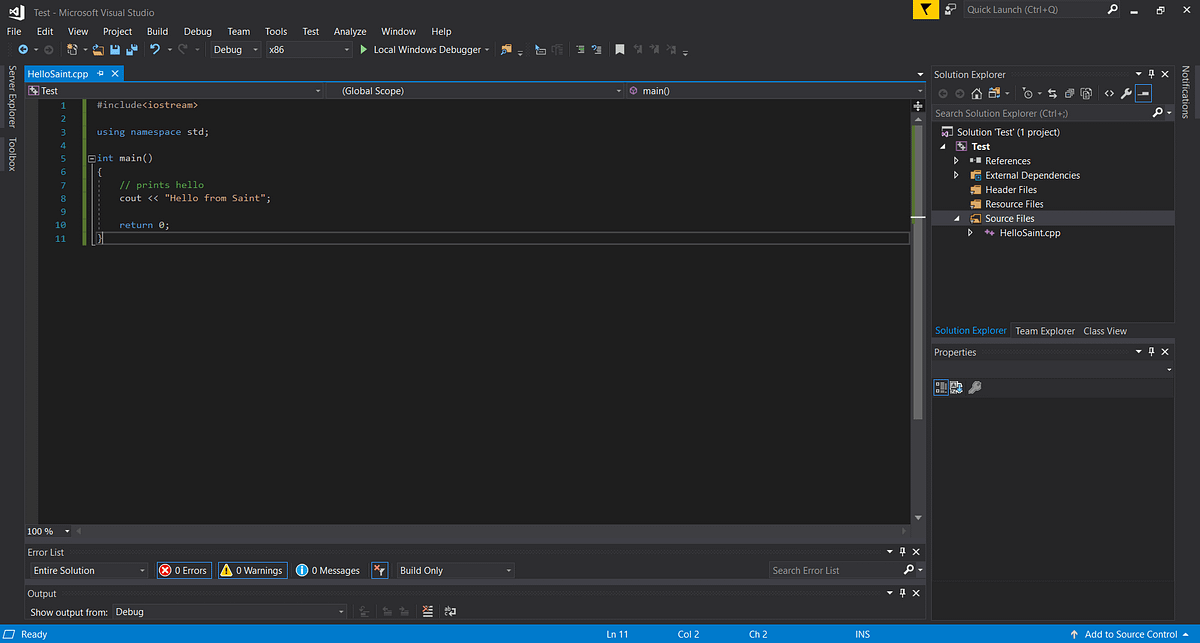This screenshot has height=643, width=1200.
Task: Open the New Project toolbar icon
Action: pos(71,49)
